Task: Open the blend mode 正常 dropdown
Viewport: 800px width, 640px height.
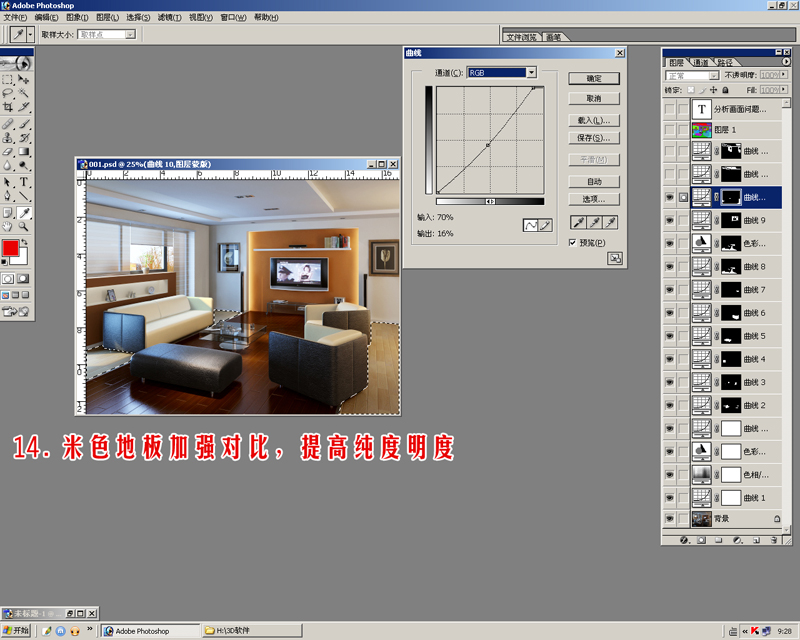Action: click(714, 76)
